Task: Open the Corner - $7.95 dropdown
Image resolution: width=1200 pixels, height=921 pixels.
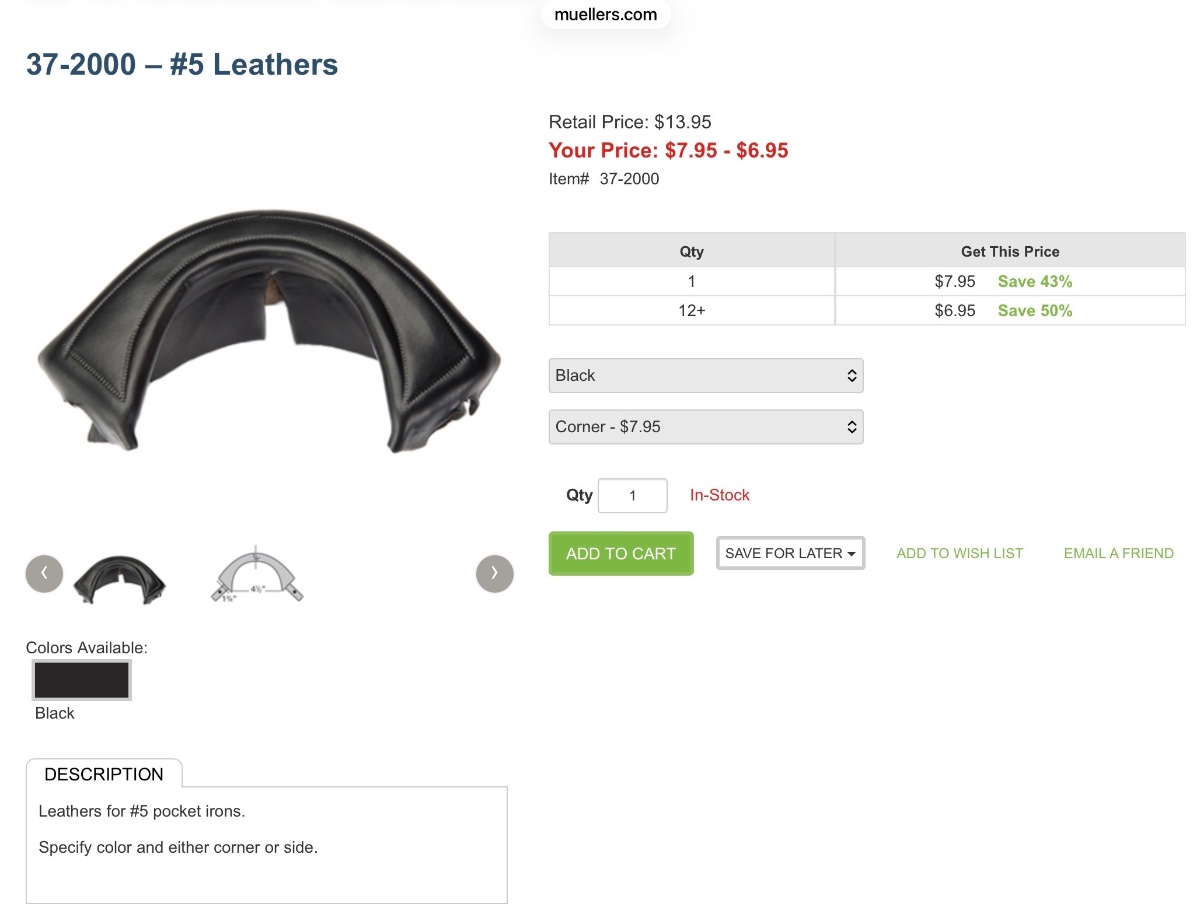Action: tap(706, 427)
